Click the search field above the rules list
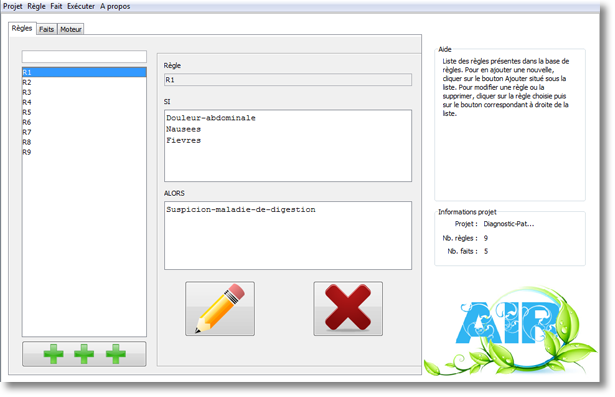The image size is (615, 397). coord(84,56)
